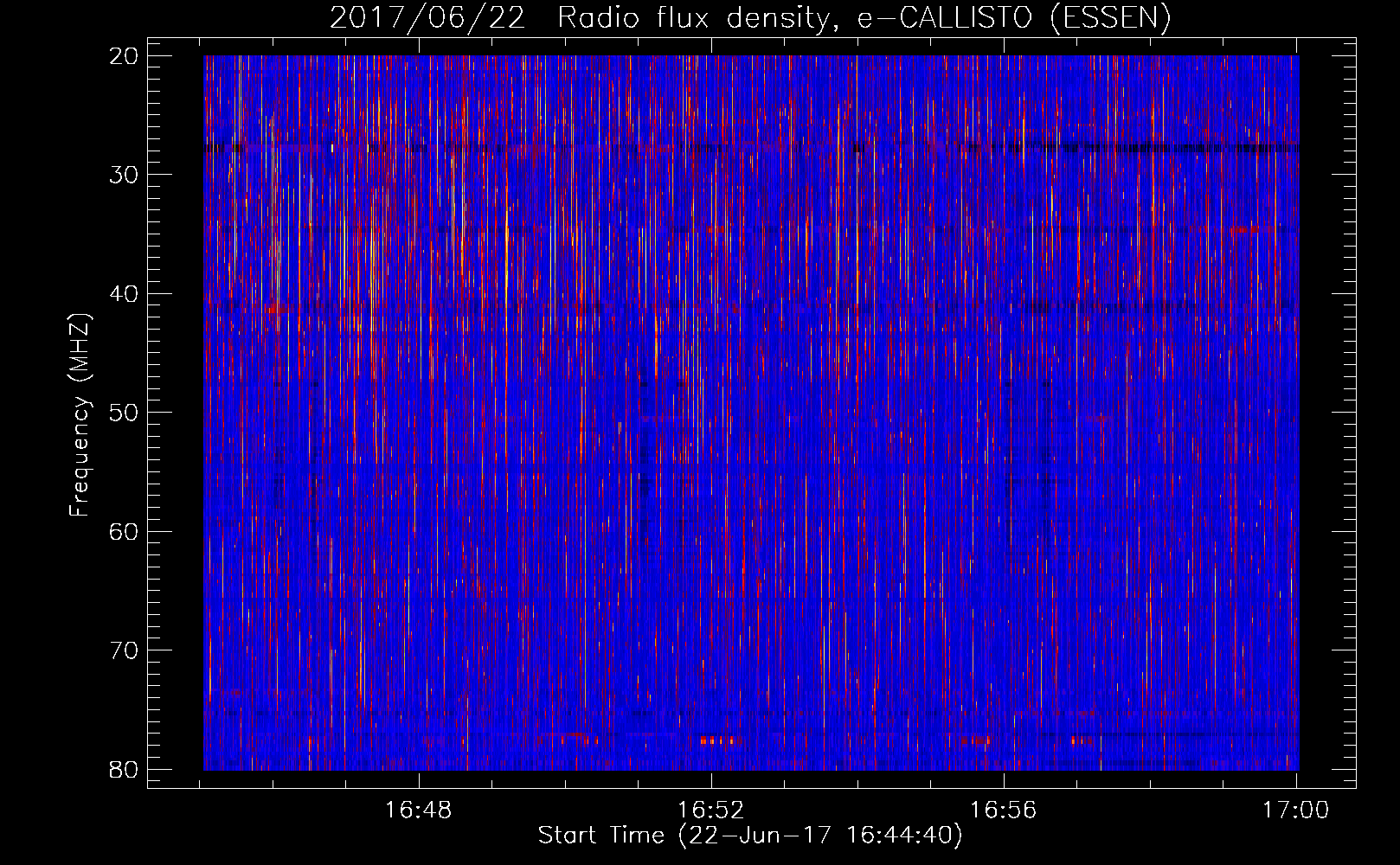Click the 16:52 time tick label
This screenshot has height=865, width=1400.
711,810
